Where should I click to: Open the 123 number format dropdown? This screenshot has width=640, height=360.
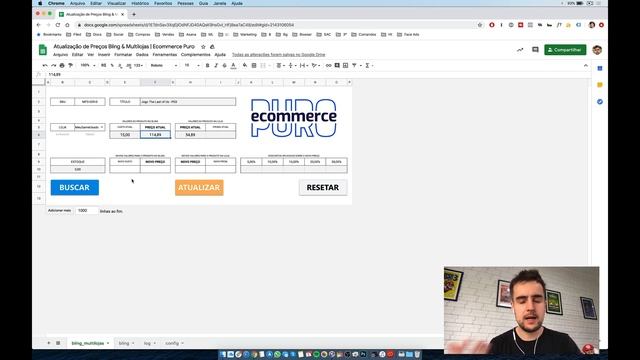click(x=138, y=65)
